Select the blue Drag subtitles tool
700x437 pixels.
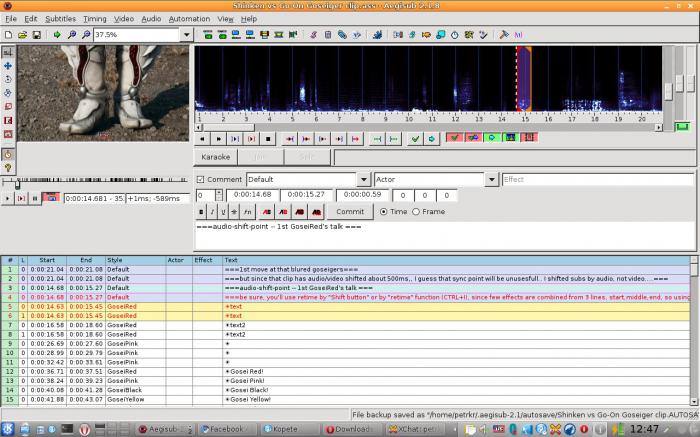(8, 66)
